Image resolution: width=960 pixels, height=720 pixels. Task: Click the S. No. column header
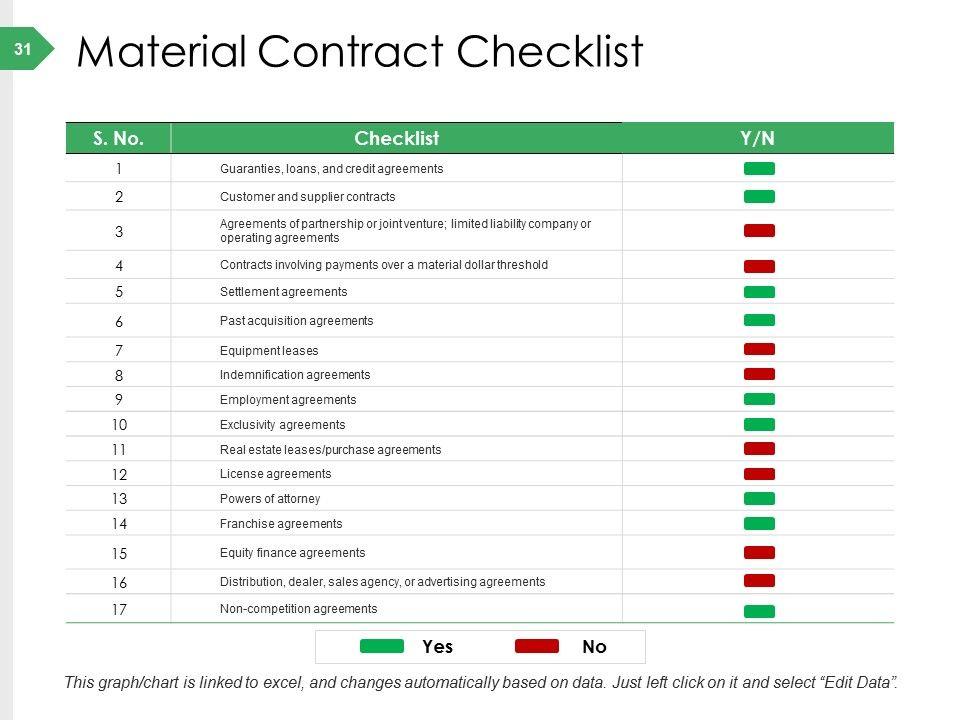(118, 138)
